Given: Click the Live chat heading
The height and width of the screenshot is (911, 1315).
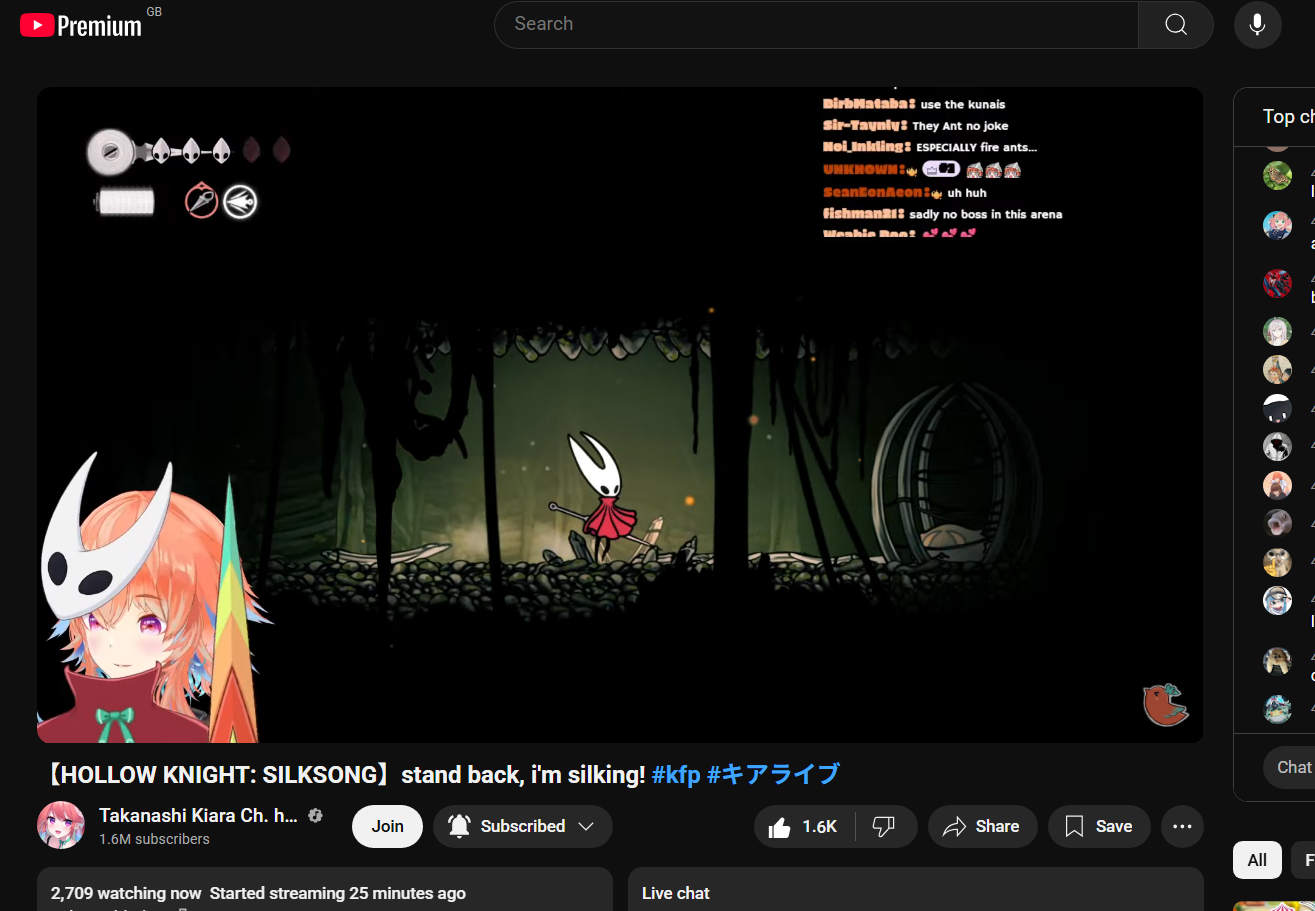Looking at the screenshot, I should 676,893.
